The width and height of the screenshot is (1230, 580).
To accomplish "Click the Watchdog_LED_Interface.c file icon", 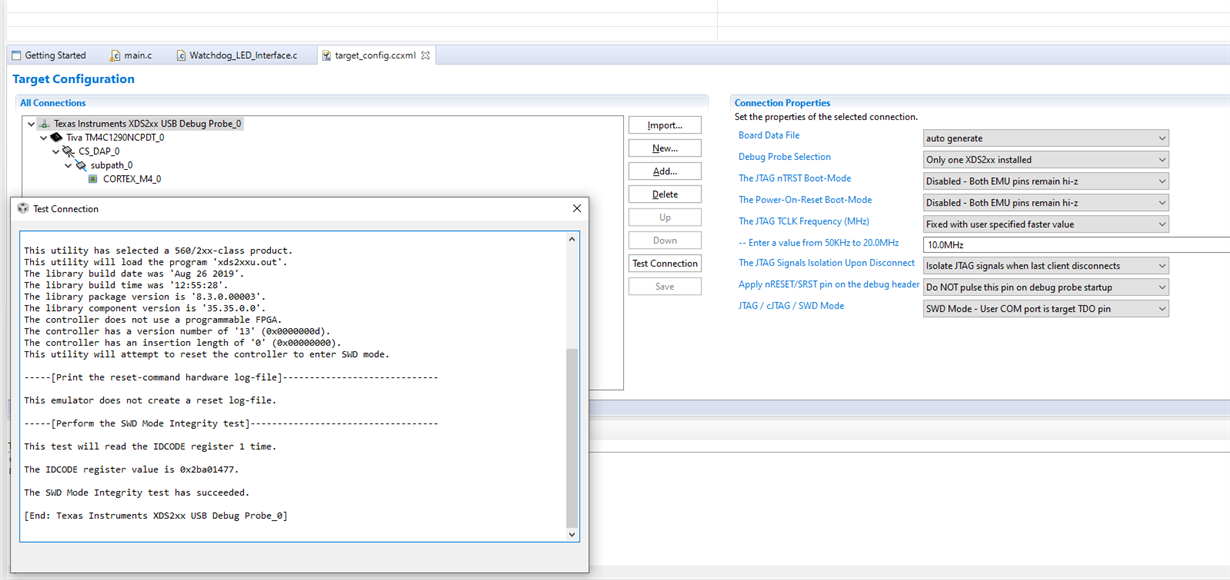I will (x=181, y=55).
